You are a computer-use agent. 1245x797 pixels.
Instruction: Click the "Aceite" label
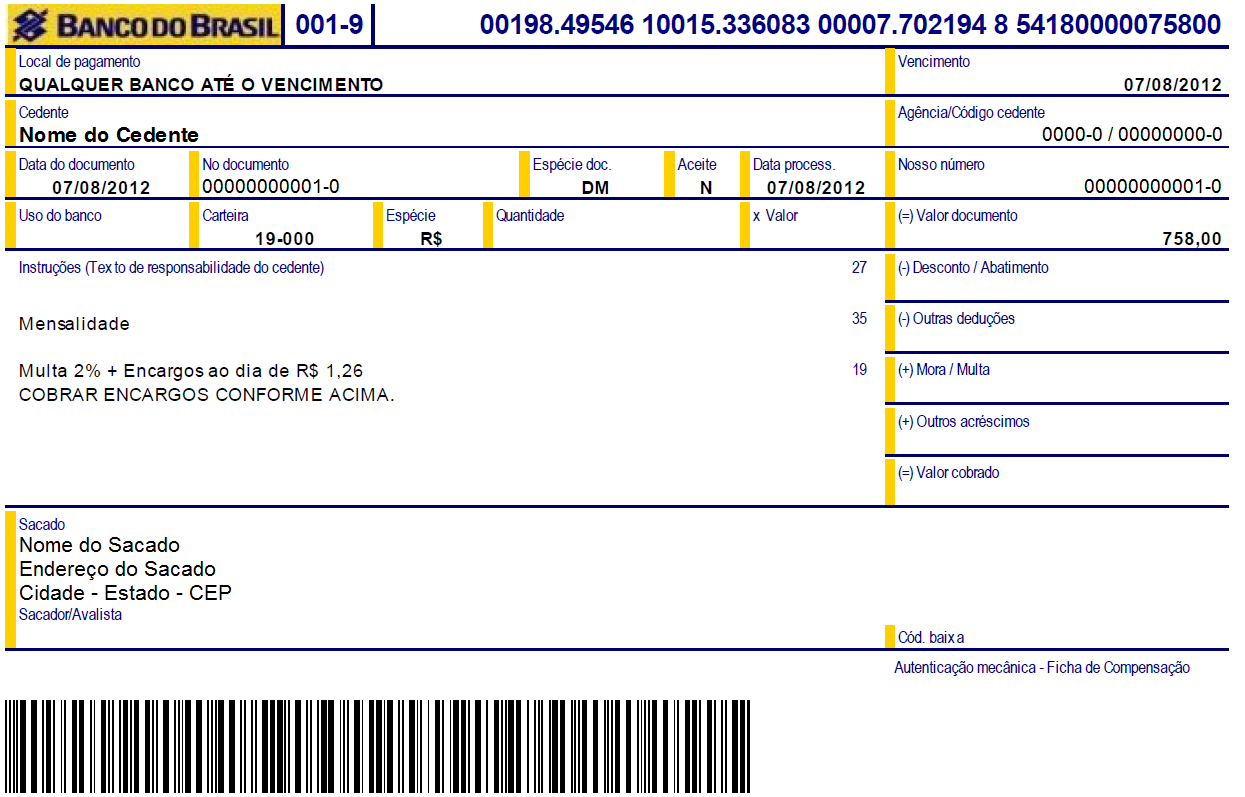tap(697, 164)
